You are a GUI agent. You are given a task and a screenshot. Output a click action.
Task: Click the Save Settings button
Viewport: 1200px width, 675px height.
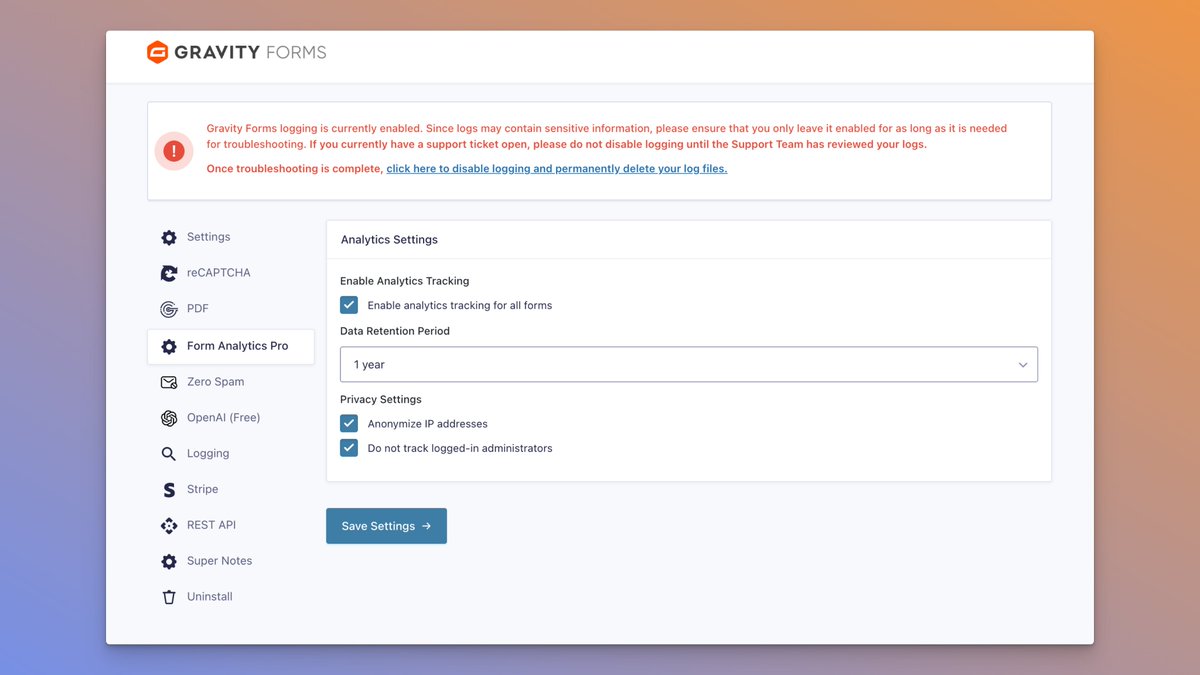386,526
